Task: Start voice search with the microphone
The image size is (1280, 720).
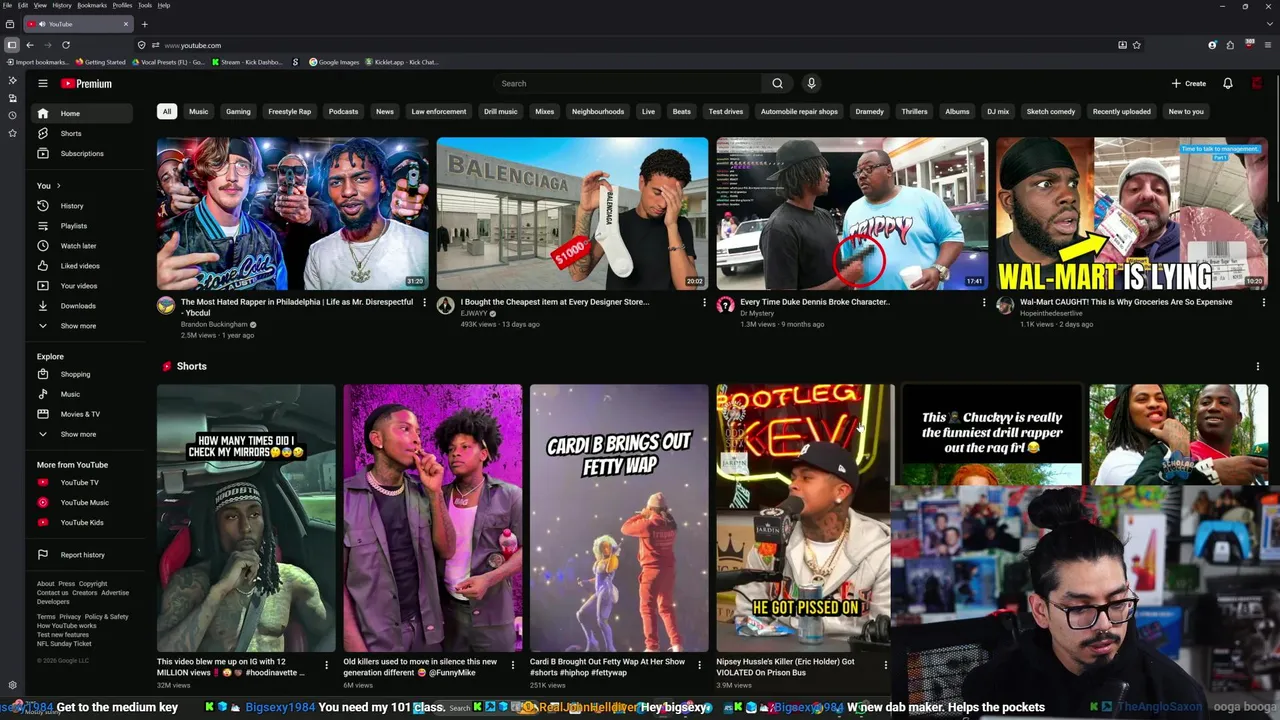Action: pyautogui.click(x=811, y=84)
